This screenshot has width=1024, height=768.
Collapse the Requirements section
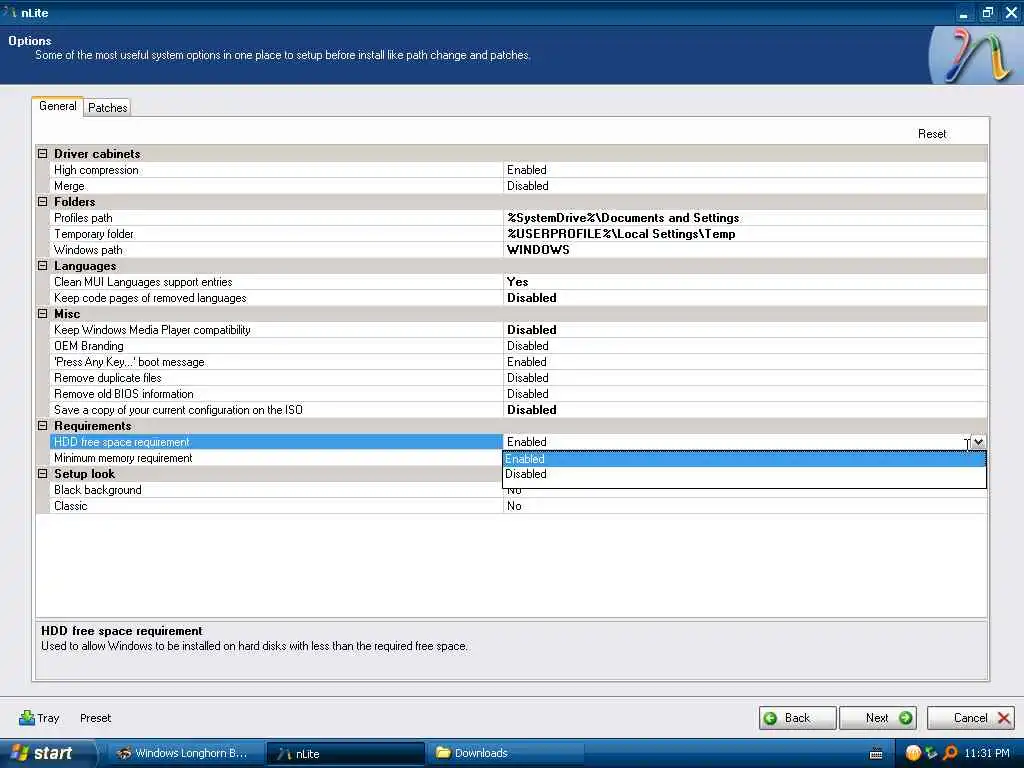[42, 426]
